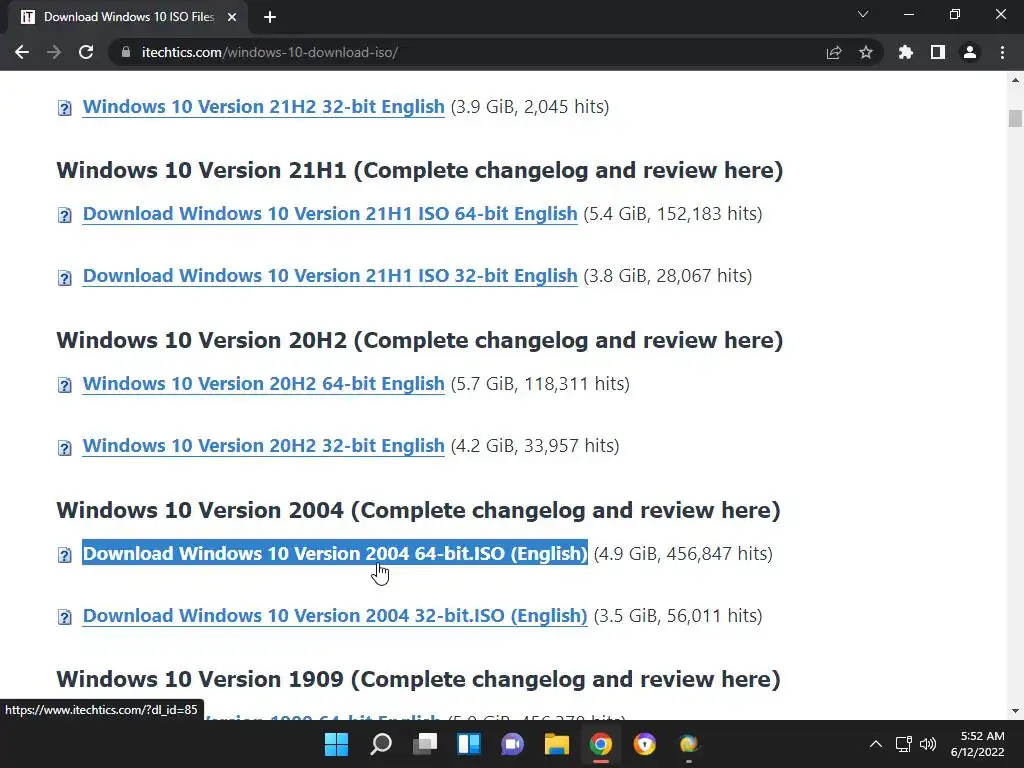Open a new browser tab
This screenshot has width=1024, height=768.
coord(270,17)
